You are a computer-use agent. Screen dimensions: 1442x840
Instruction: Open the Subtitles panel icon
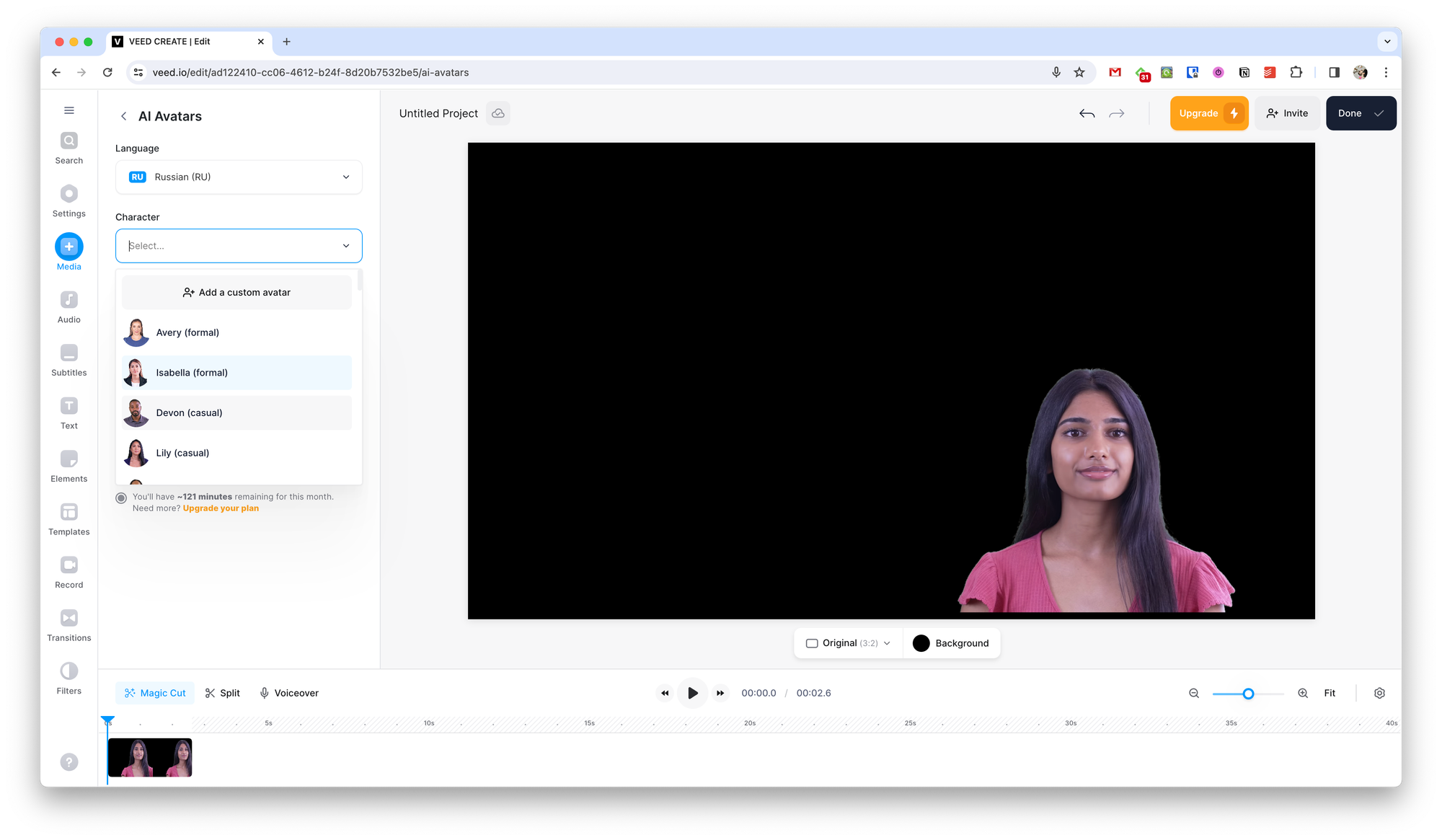68,353
